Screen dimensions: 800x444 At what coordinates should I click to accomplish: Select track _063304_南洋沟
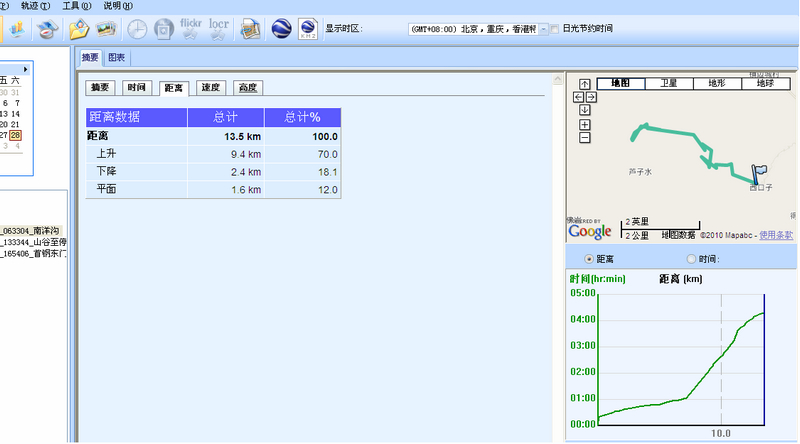(31, 231)
